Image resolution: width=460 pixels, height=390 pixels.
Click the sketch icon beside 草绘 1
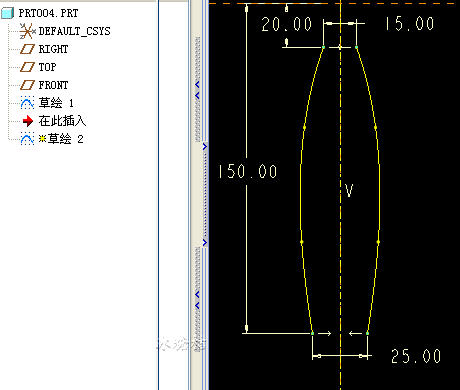click(x=27, y=103)
